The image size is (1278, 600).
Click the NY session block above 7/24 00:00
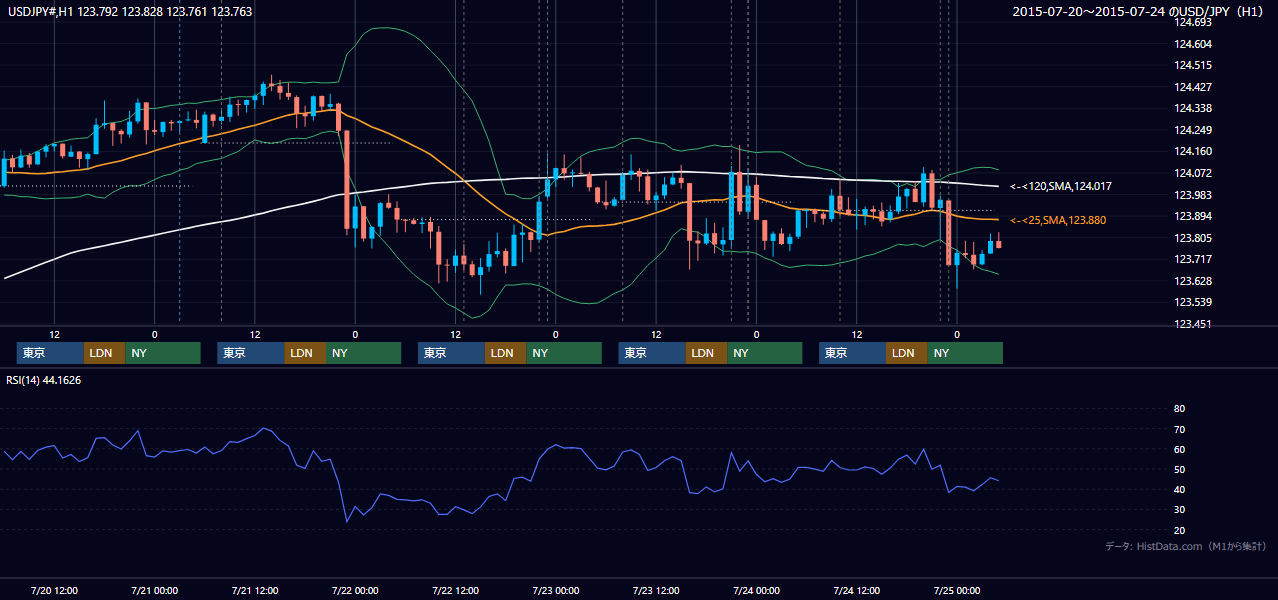pos(765,353)
